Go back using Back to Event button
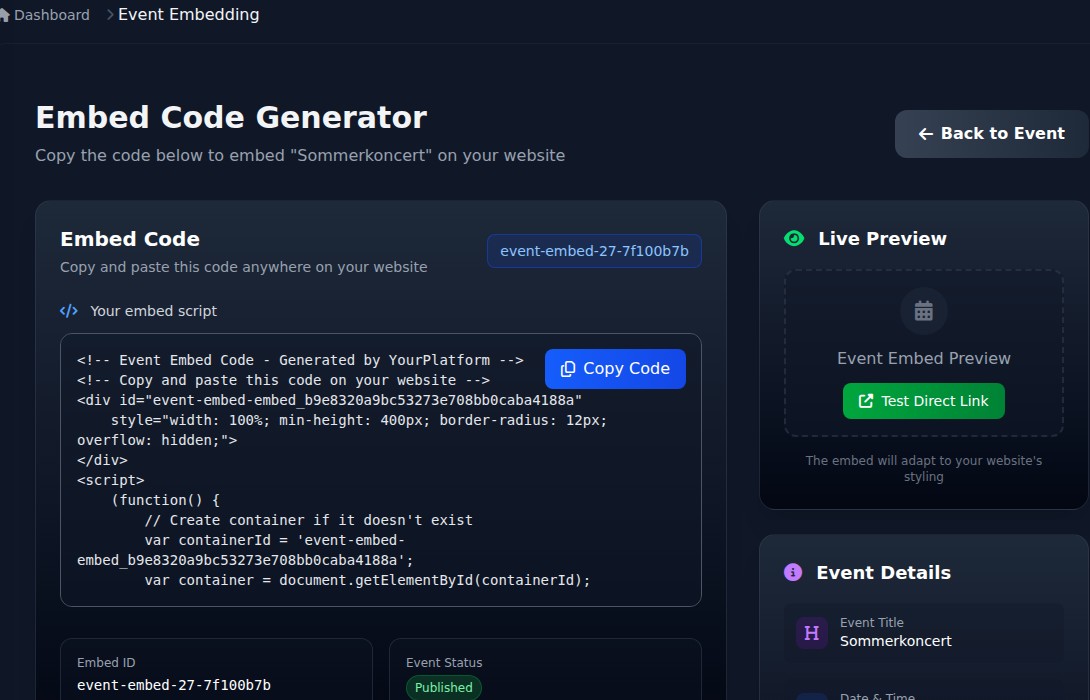 [991, 133]
